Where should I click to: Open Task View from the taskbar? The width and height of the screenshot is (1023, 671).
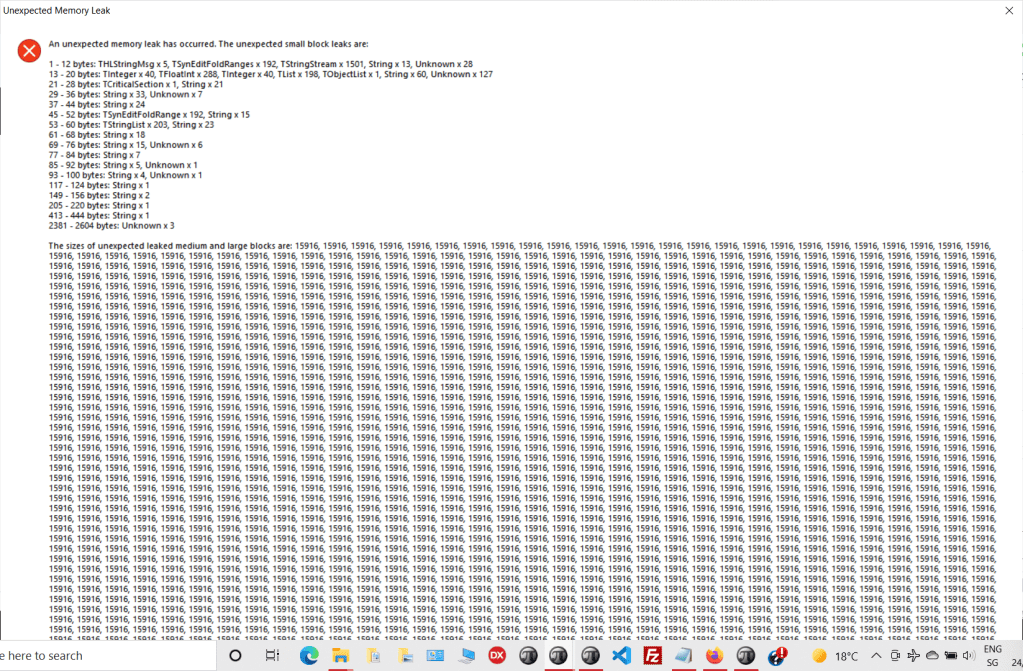click(x=272, y=656)
